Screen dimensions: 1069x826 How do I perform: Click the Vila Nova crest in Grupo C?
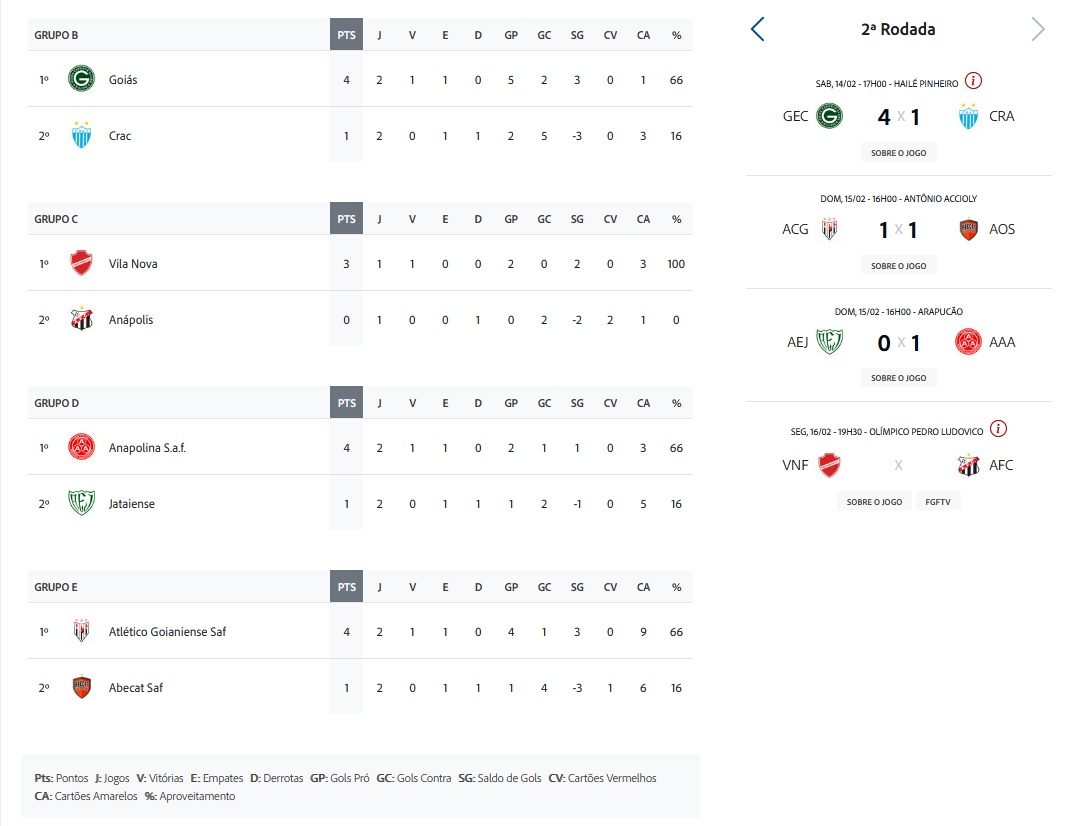pyautogui.click(x=81, y=264)
